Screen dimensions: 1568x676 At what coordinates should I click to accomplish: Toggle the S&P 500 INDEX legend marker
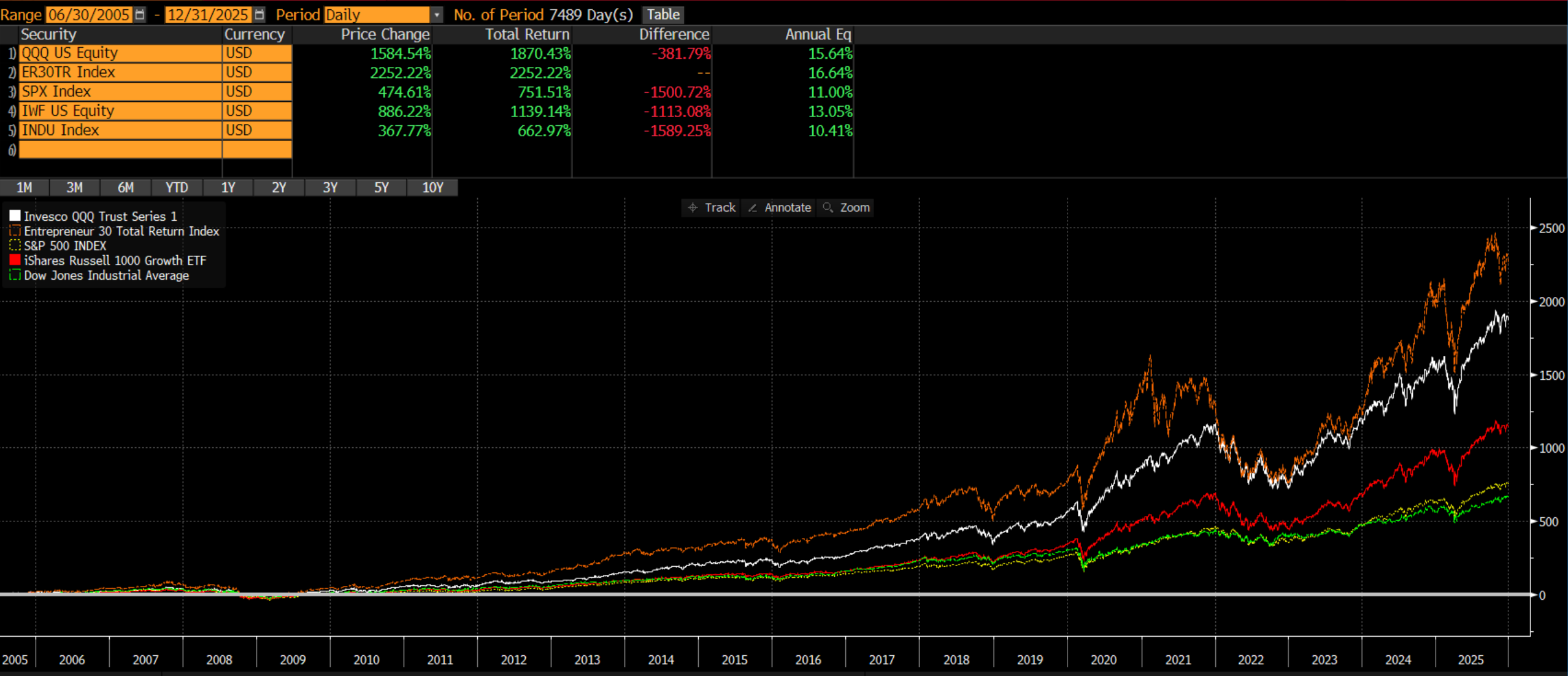point(15,245)
